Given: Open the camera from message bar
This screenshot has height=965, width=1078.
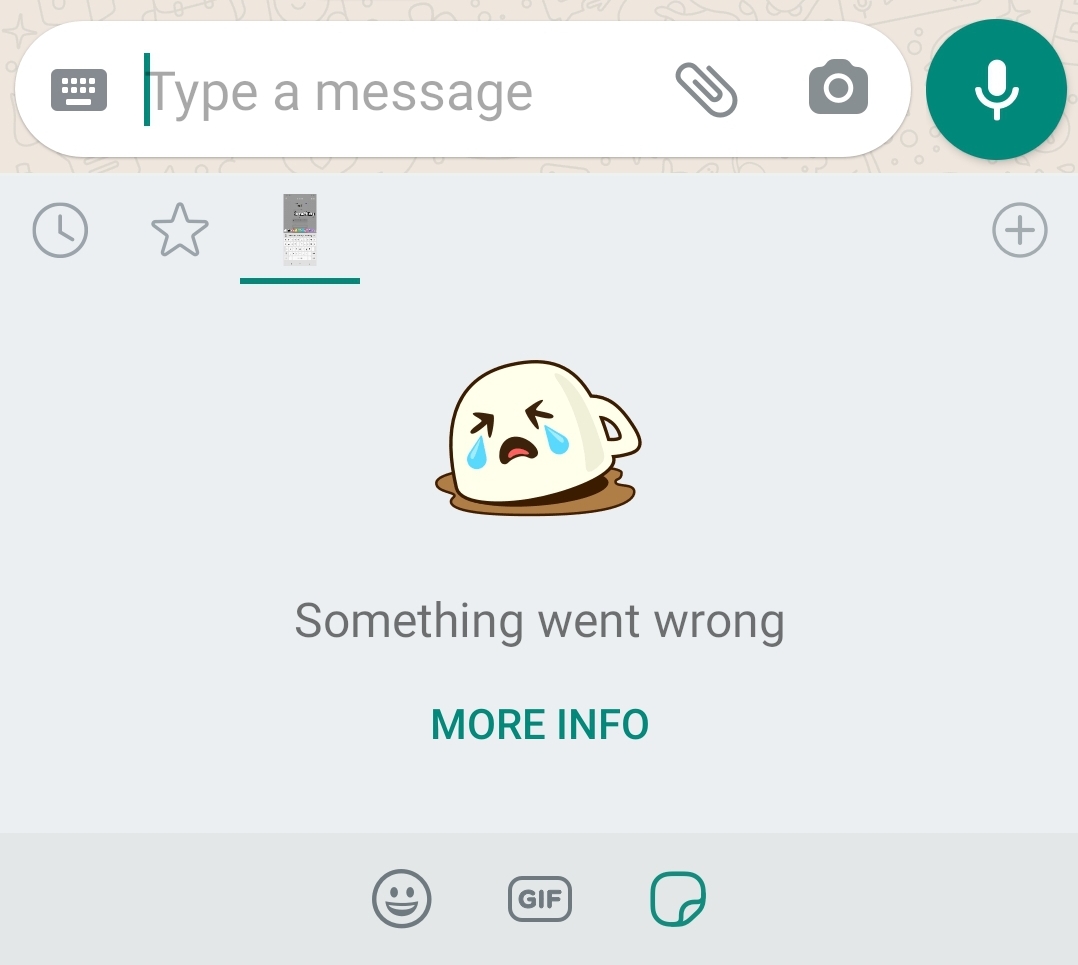Looking at the screenshot, I should click(x=838, y=87).
